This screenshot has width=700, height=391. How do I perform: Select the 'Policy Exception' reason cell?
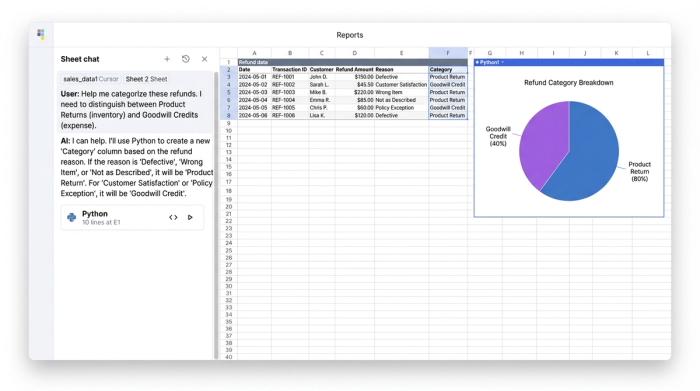point(401,108)
